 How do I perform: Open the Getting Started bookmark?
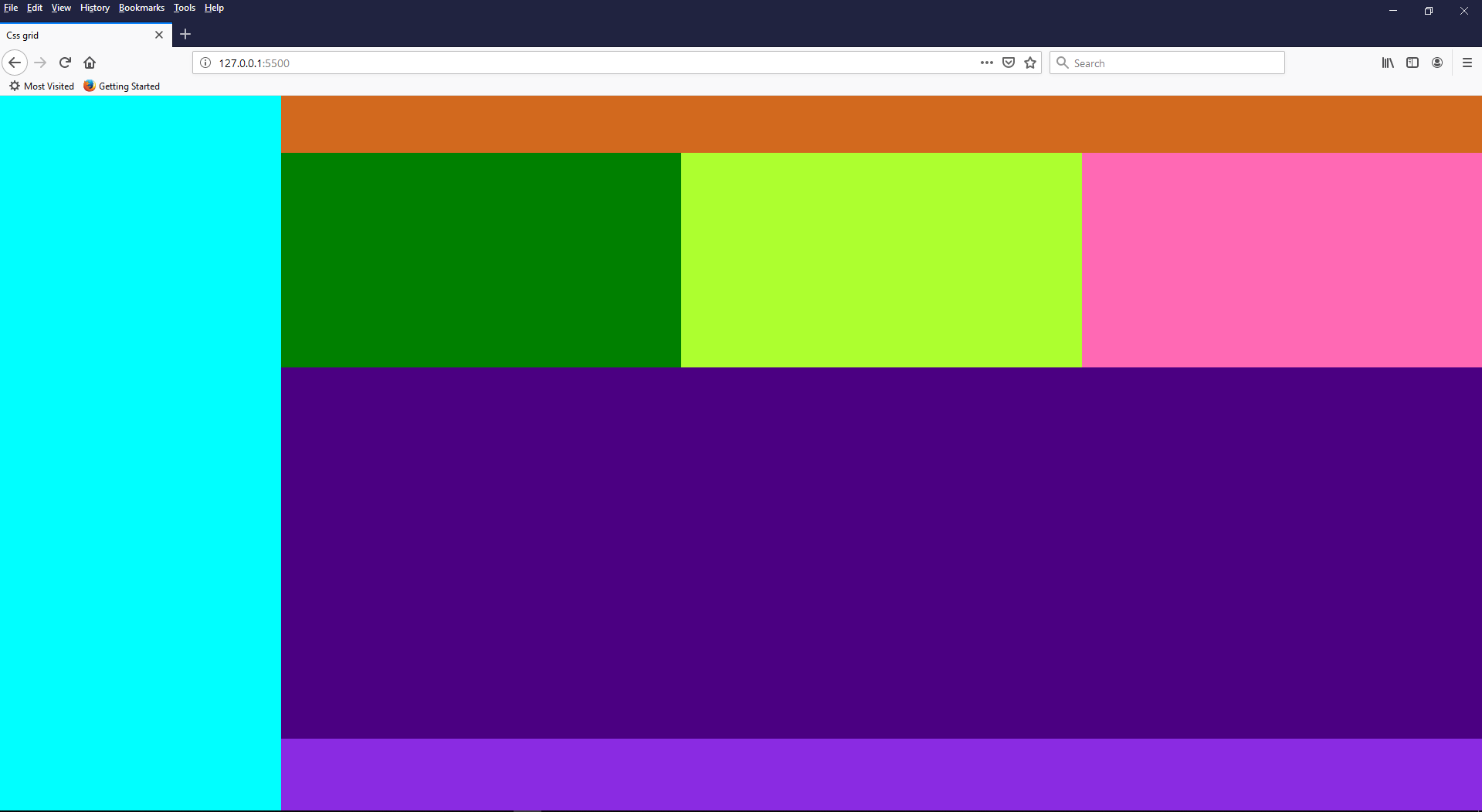click(x=121, y=86)
